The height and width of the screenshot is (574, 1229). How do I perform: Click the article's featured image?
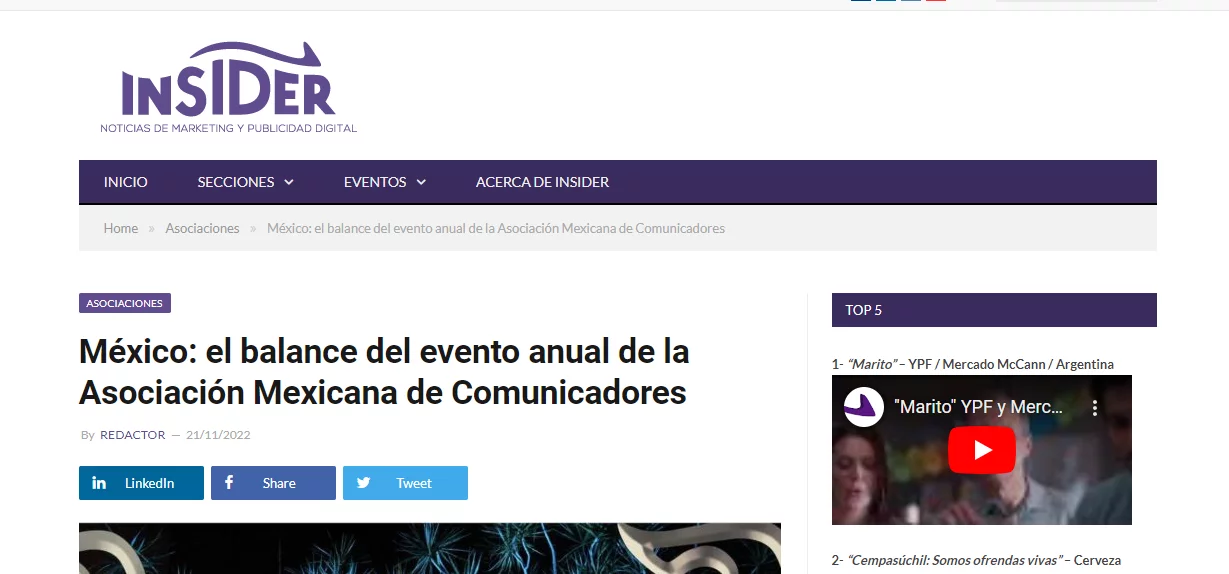tap(429, 548)
